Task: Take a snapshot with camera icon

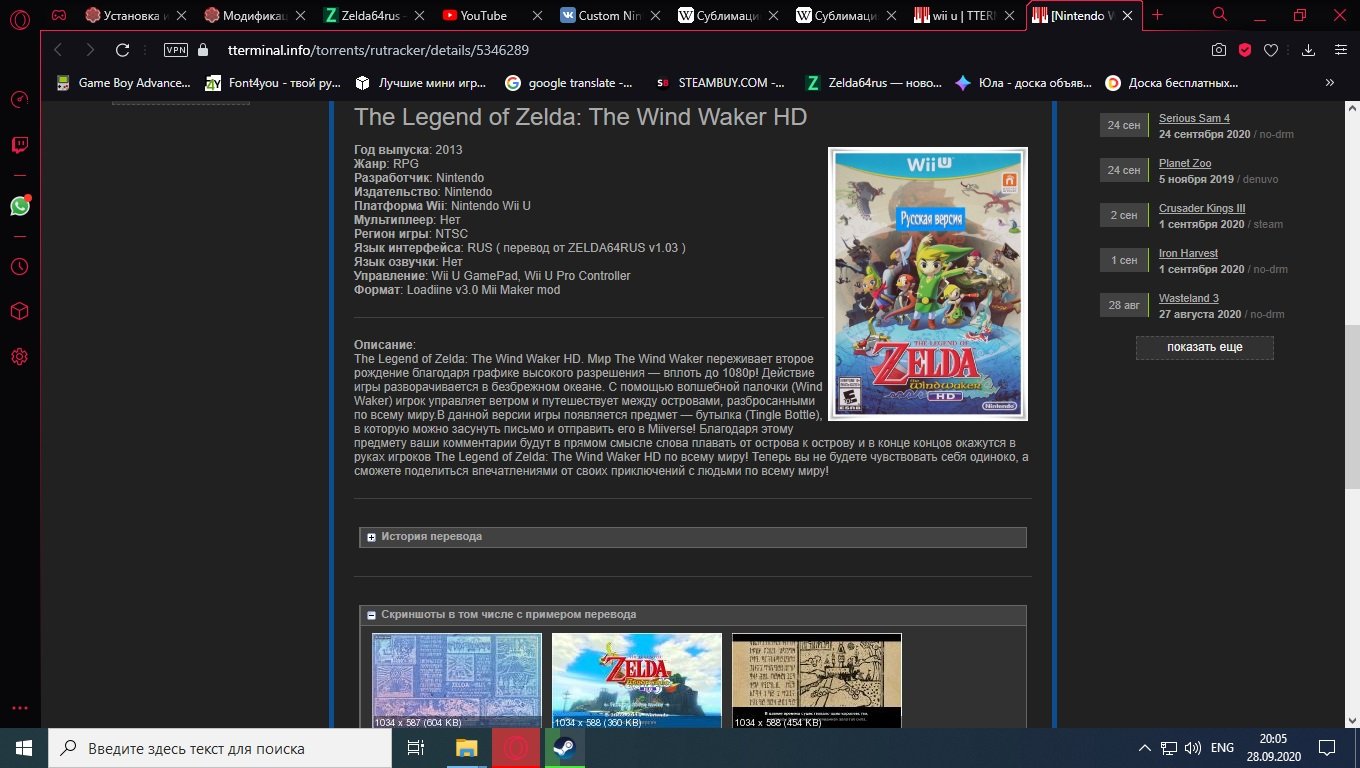Action: click(1219, 50)
